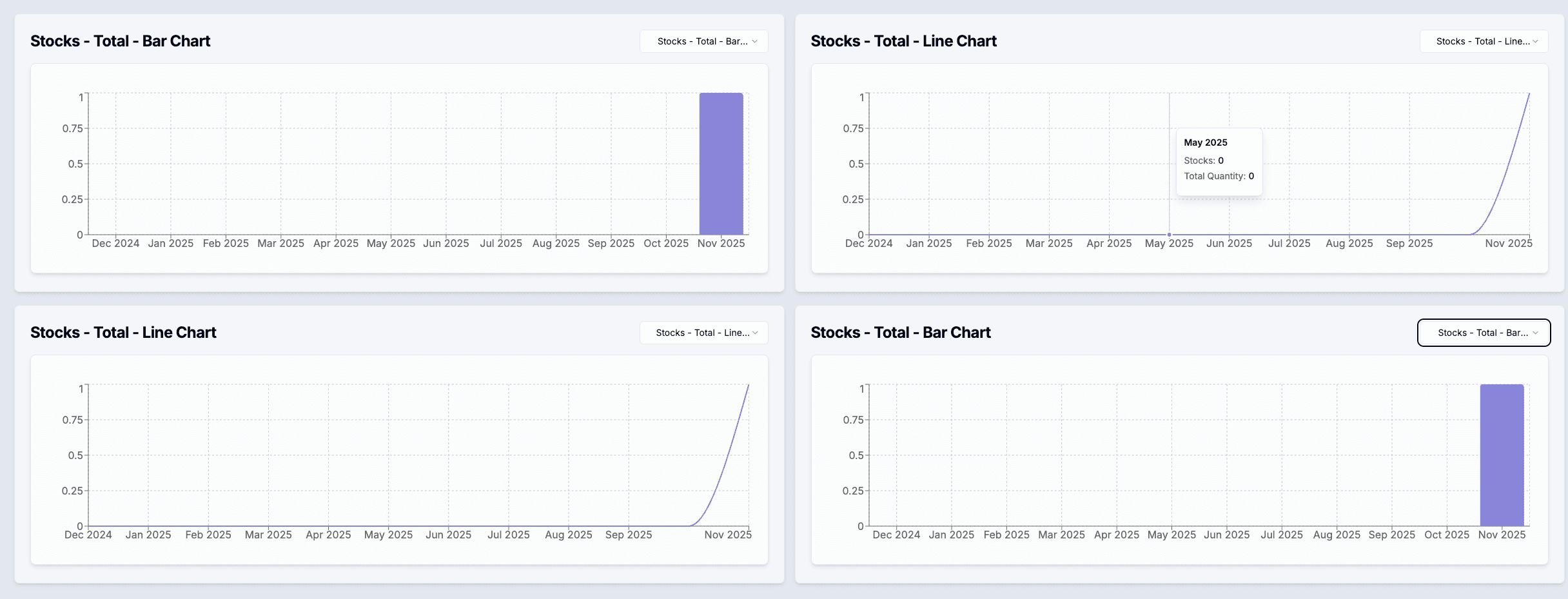Click the bottom-left "Stocks - Total - Line Chart" heading
The height and width of the screenshot is (599, 1568).
coord(124,332)
